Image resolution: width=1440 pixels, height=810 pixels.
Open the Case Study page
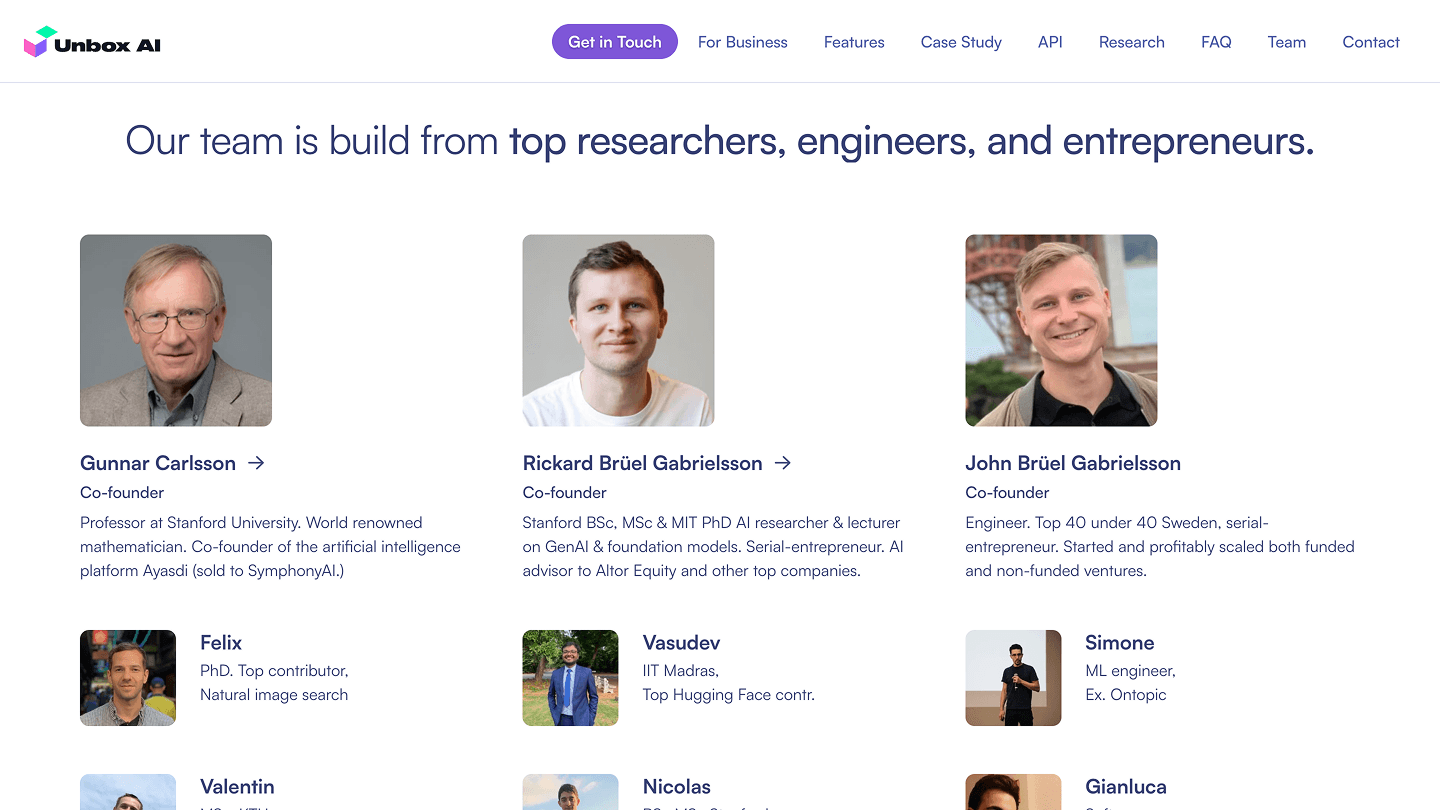click(961, 42)
